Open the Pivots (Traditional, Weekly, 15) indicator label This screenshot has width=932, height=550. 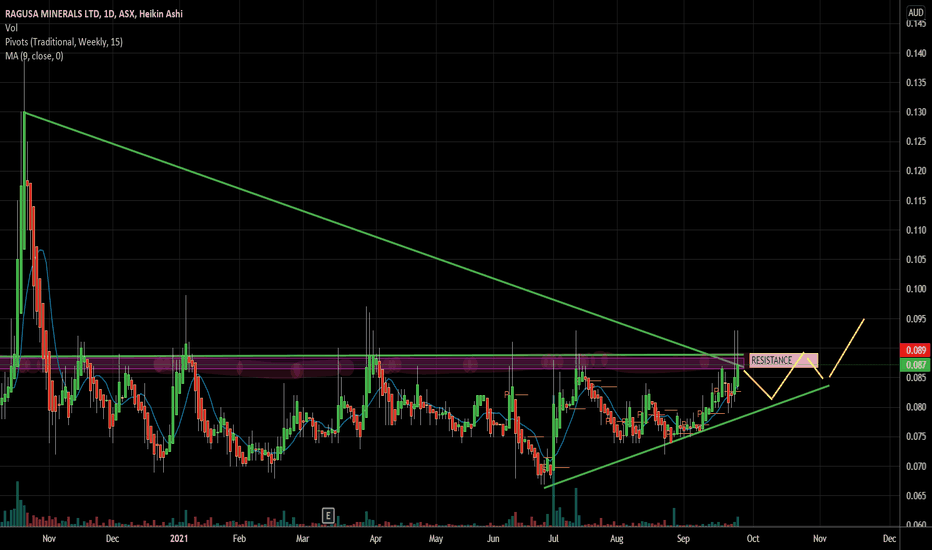(64, 42)
